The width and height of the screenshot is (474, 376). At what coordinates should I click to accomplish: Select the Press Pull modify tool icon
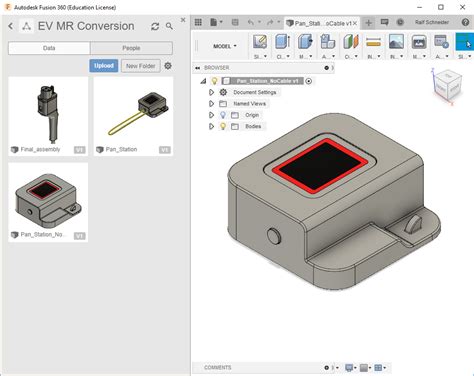[x=305, y=42]
